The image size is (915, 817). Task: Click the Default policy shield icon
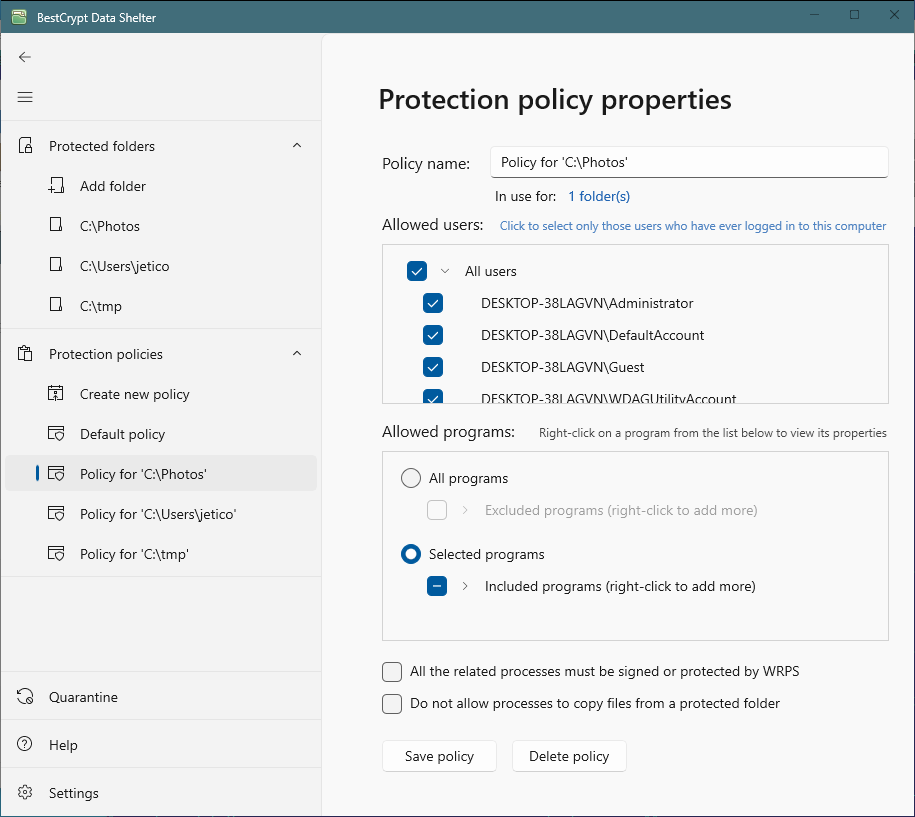[x=56, y=434]
